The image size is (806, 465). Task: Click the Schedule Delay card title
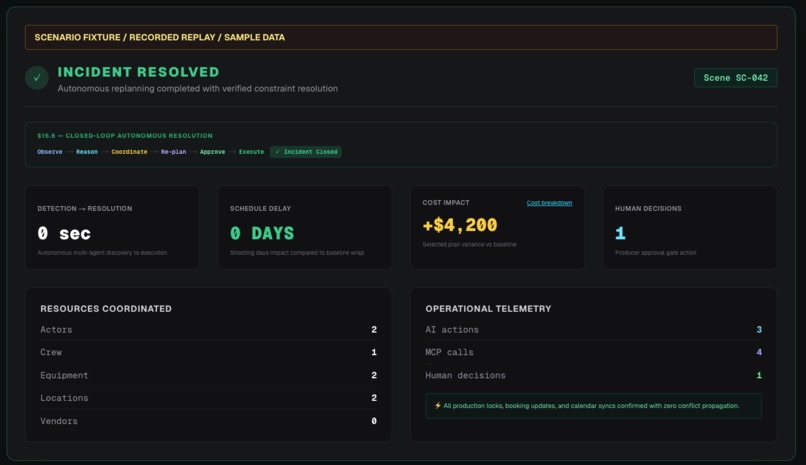[x=260, y=209]
